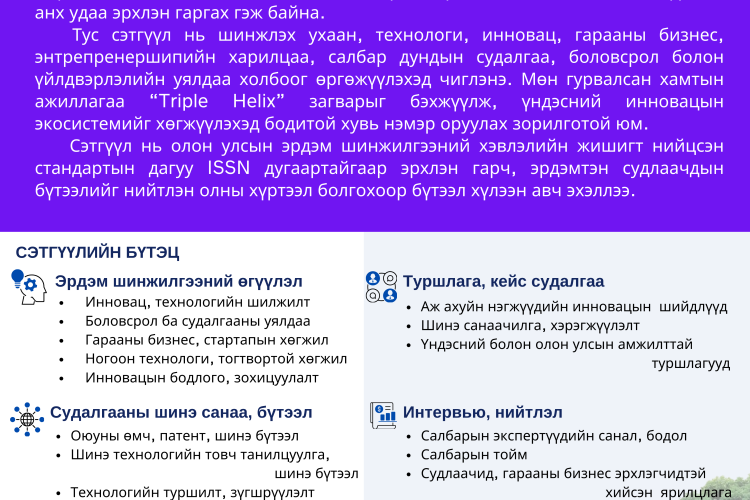Click bullet Шинэ санаачилга, хэрэгжүүлэлт
The image size is (750, 500).
[x=530, y=325]
